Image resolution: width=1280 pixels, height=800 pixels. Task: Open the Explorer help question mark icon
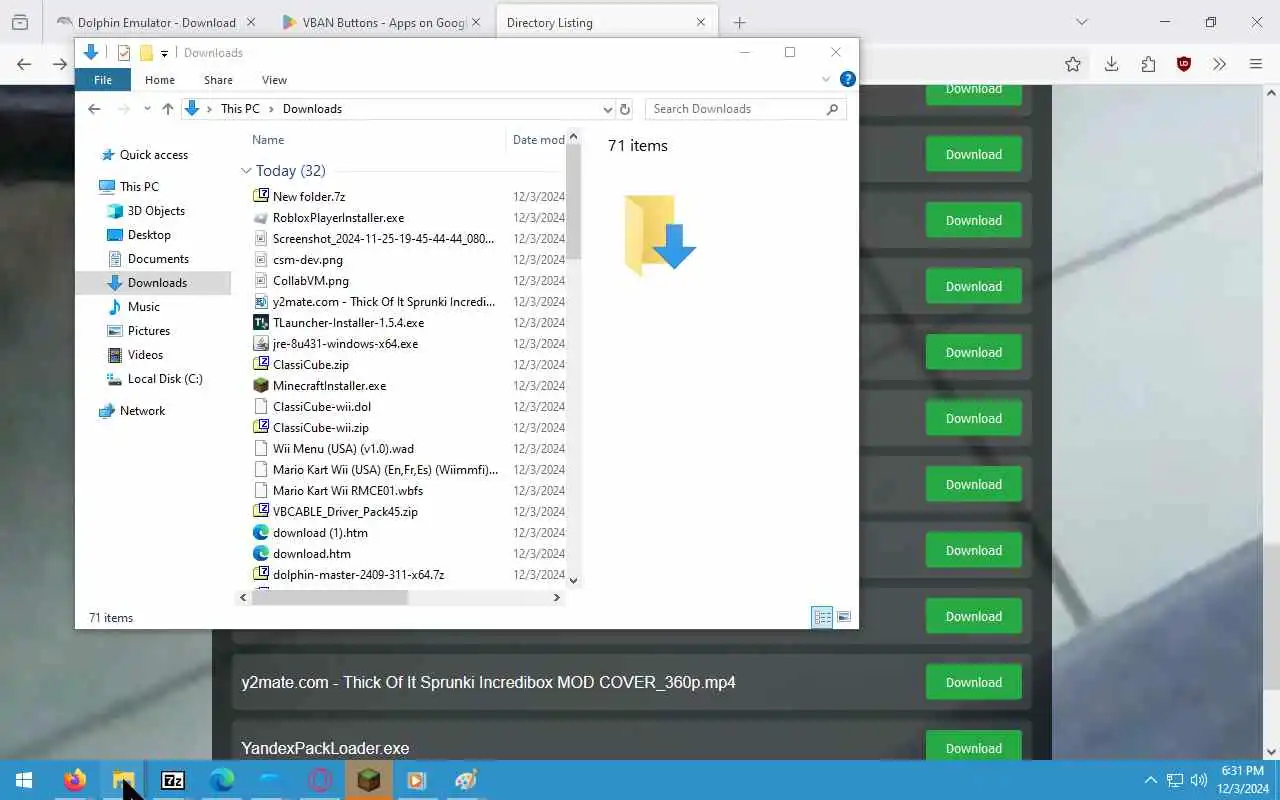pos(847,79)
